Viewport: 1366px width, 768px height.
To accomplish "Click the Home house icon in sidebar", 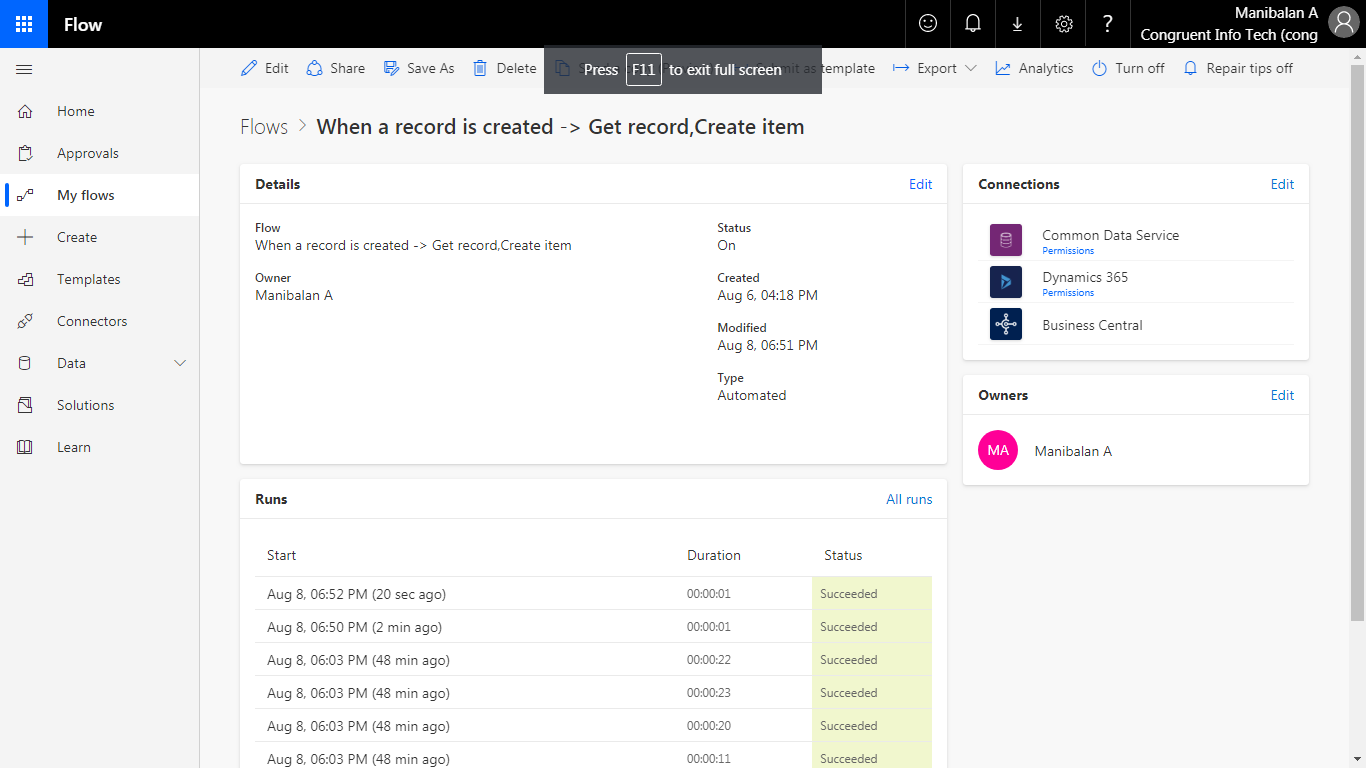I will (x=25, y=111).
